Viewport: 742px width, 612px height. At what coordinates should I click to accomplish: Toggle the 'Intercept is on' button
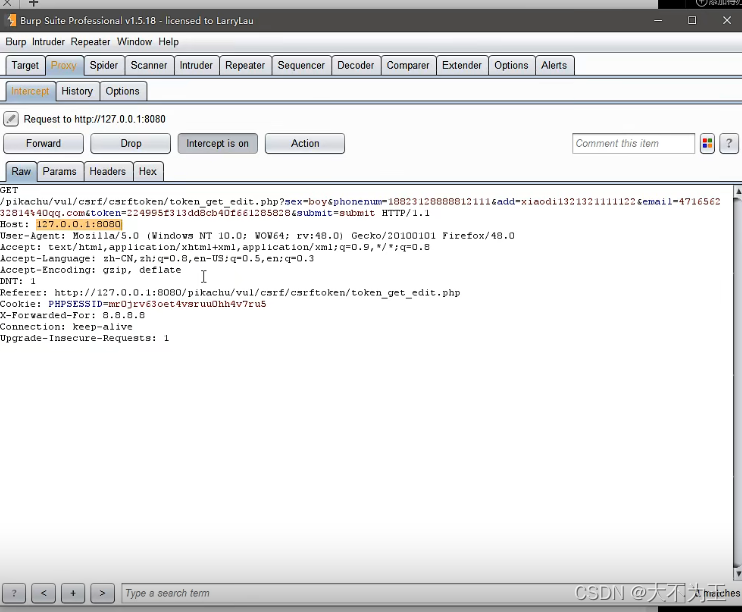217,143
